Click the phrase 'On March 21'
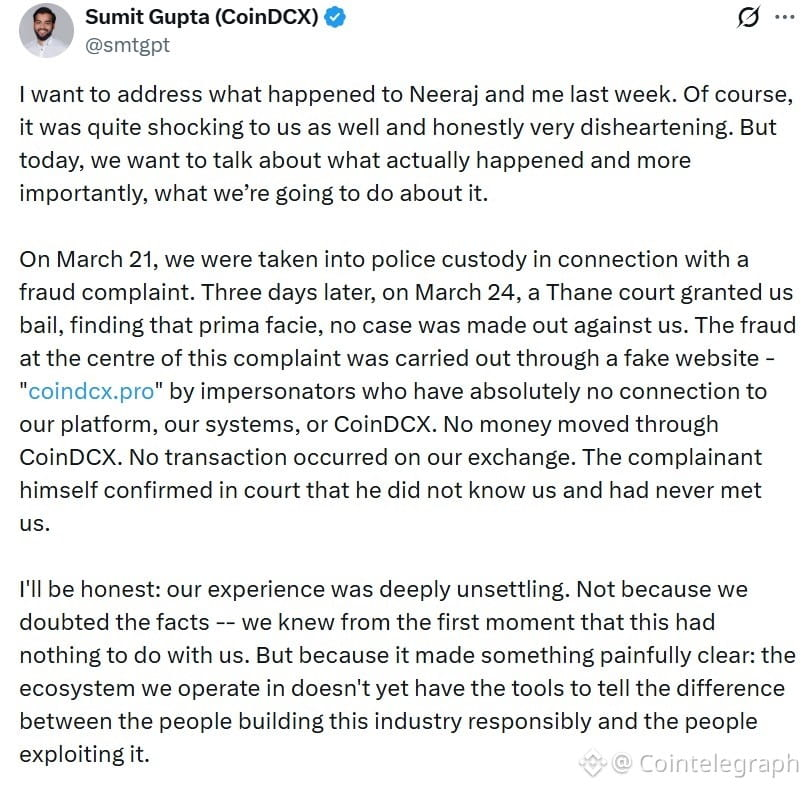 click(76, 259)
